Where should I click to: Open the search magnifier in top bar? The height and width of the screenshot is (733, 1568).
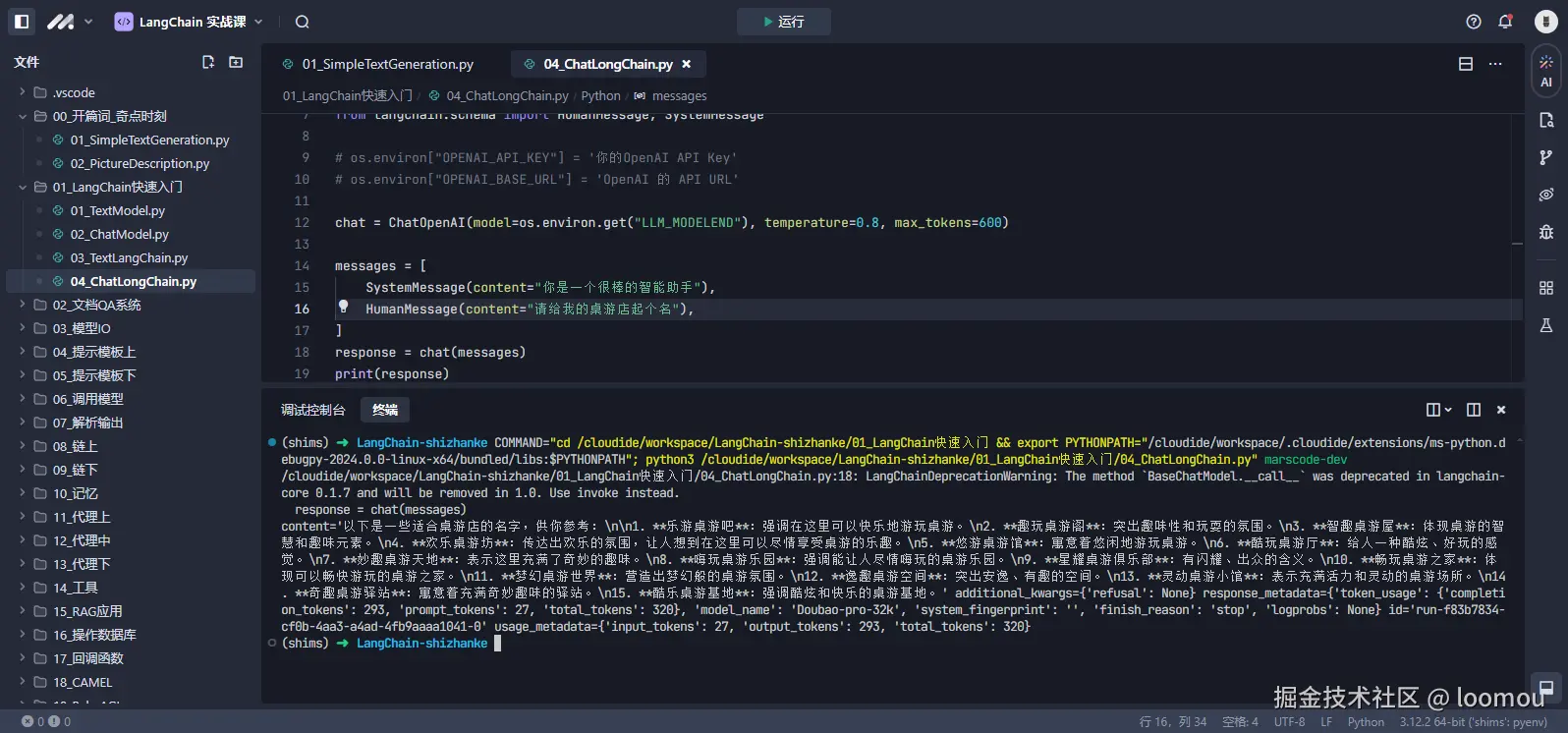(x=303, y=22)
